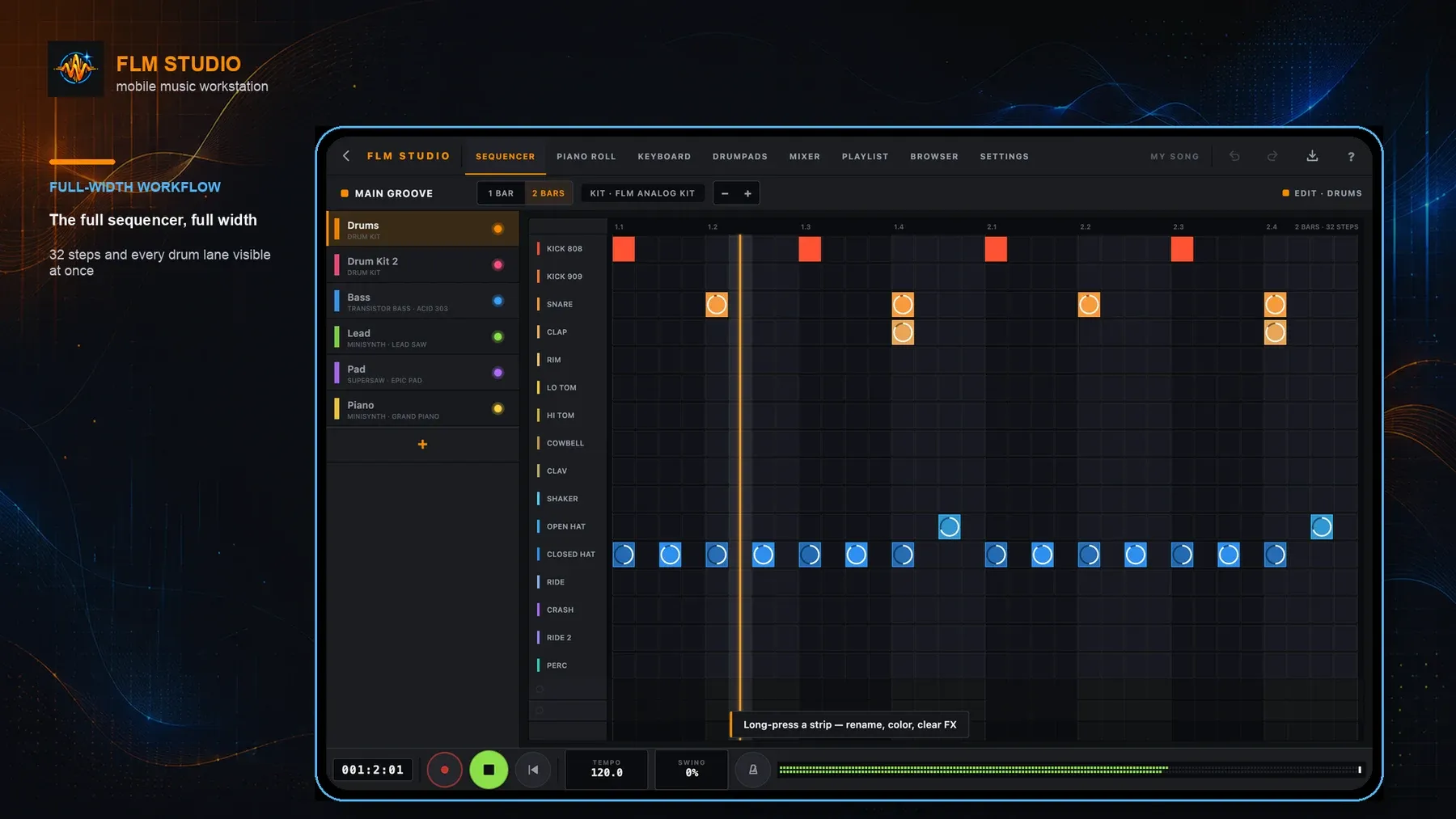Select the OPEN HAT lane label
Viewport: 1456px width, 819px height.
coord(568,526)
